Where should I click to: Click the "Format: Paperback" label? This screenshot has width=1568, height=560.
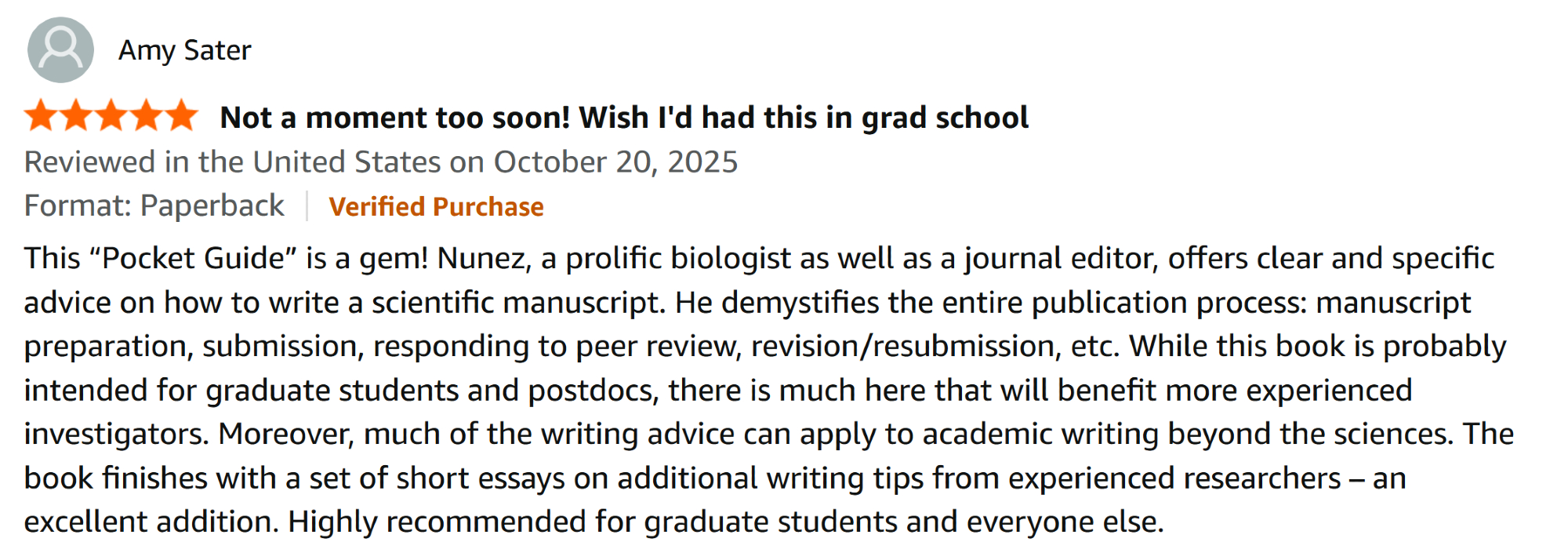point(154,205)
